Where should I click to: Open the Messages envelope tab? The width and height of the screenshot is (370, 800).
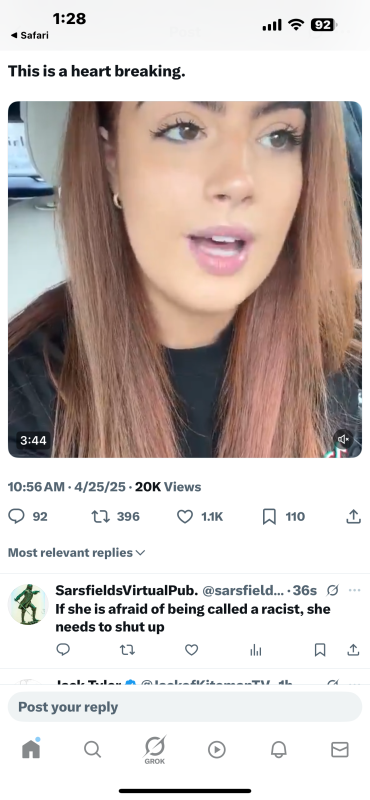pyautogui.click(x=340, y=749)
